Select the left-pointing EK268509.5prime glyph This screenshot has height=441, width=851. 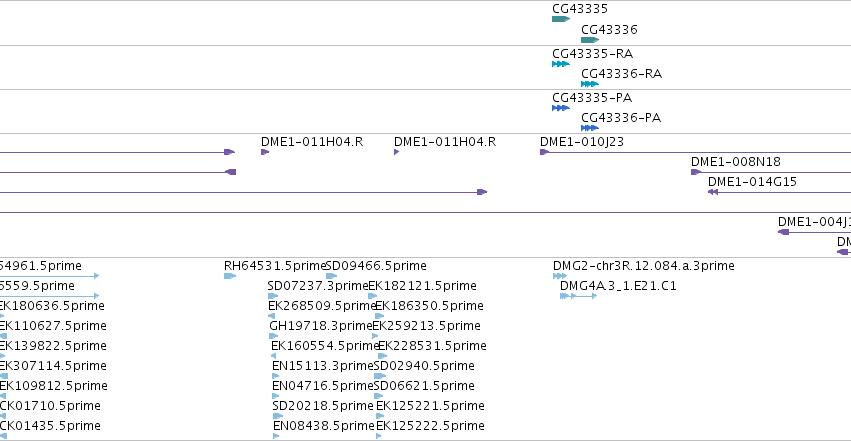(271, 316)
